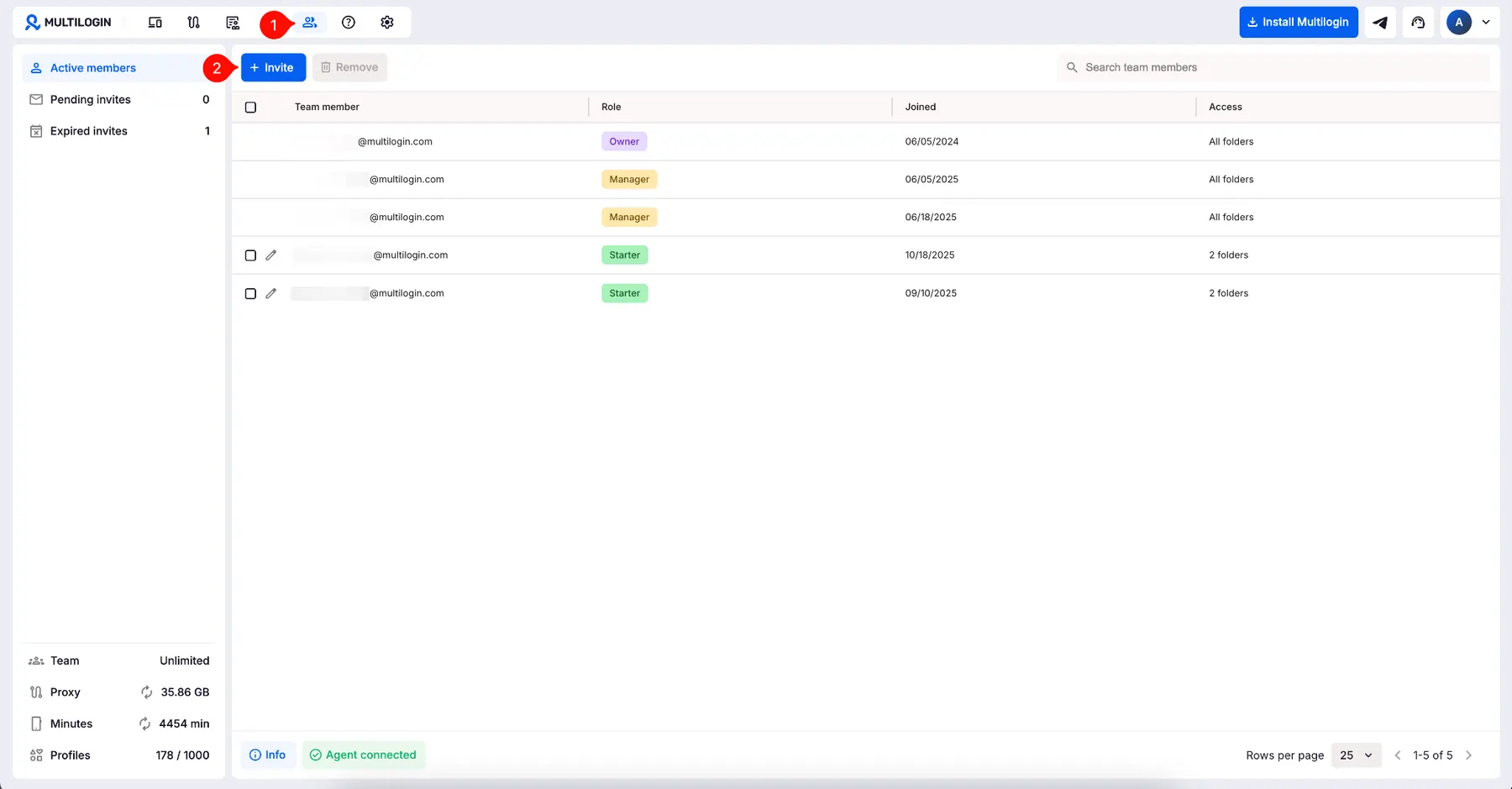Click the Owner role badge

(624, 142)
